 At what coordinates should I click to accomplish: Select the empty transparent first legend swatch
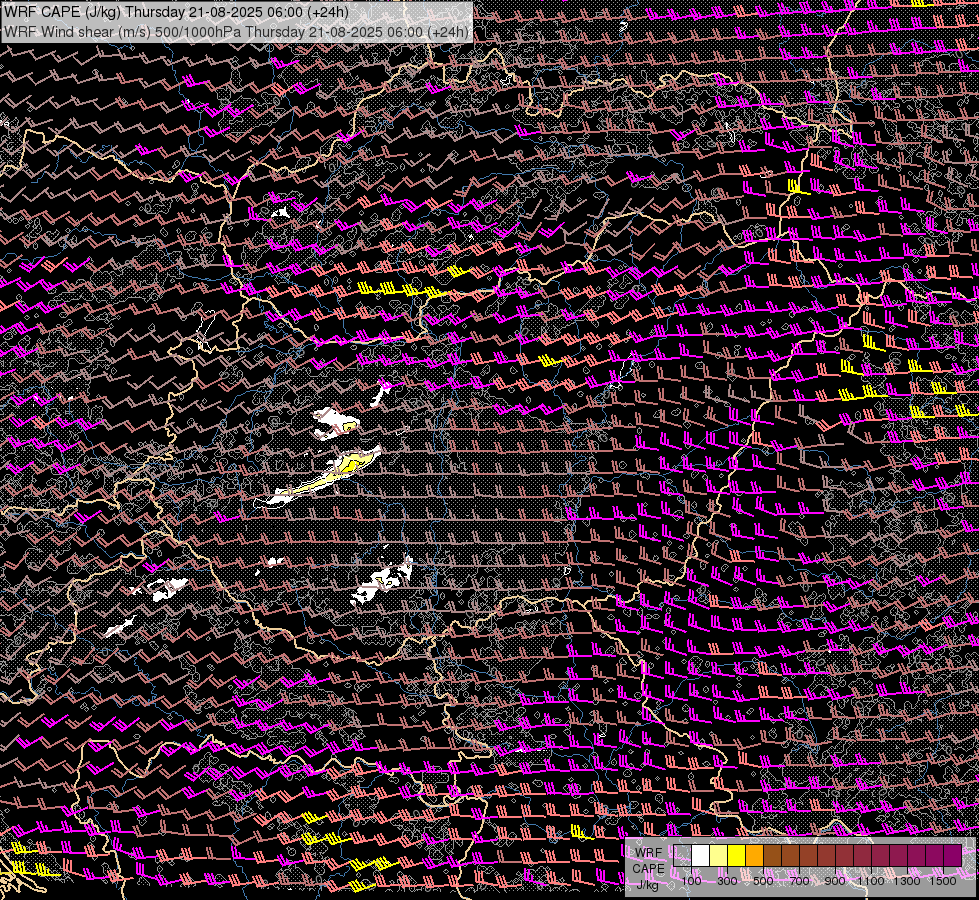click(x=682, y=855)
